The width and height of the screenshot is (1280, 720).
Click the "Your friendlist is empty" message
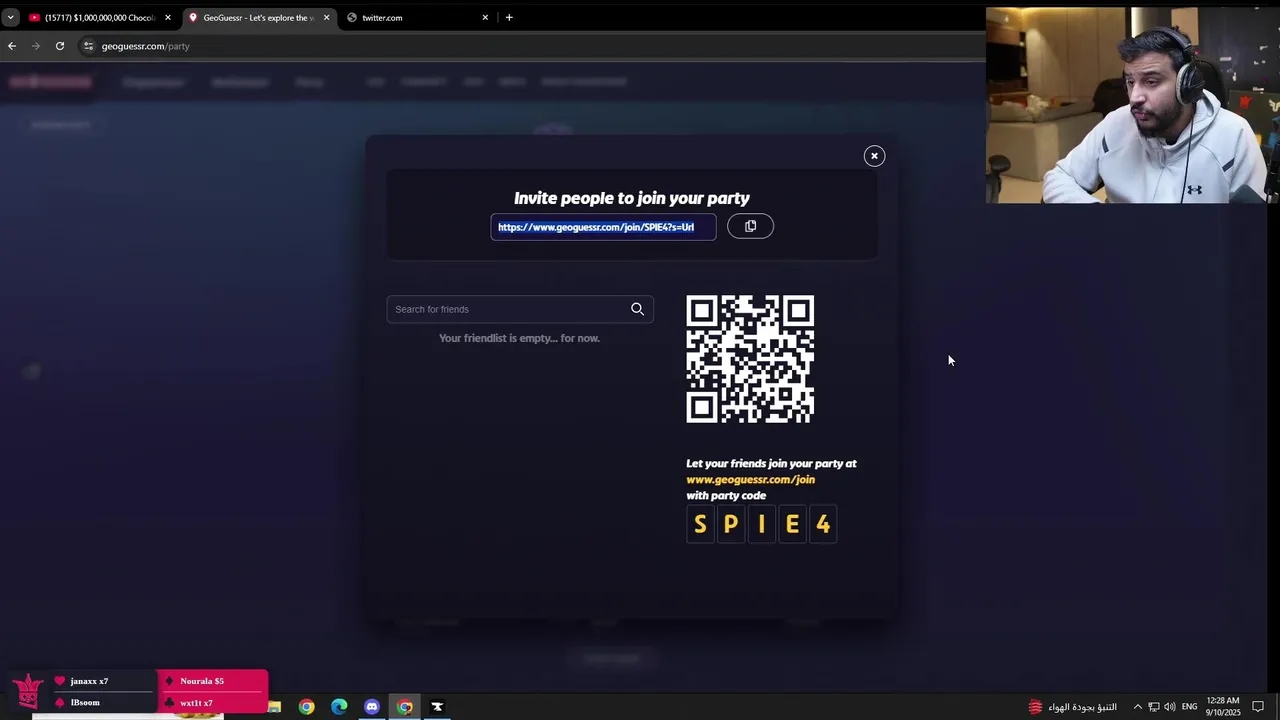click(519, 338)
